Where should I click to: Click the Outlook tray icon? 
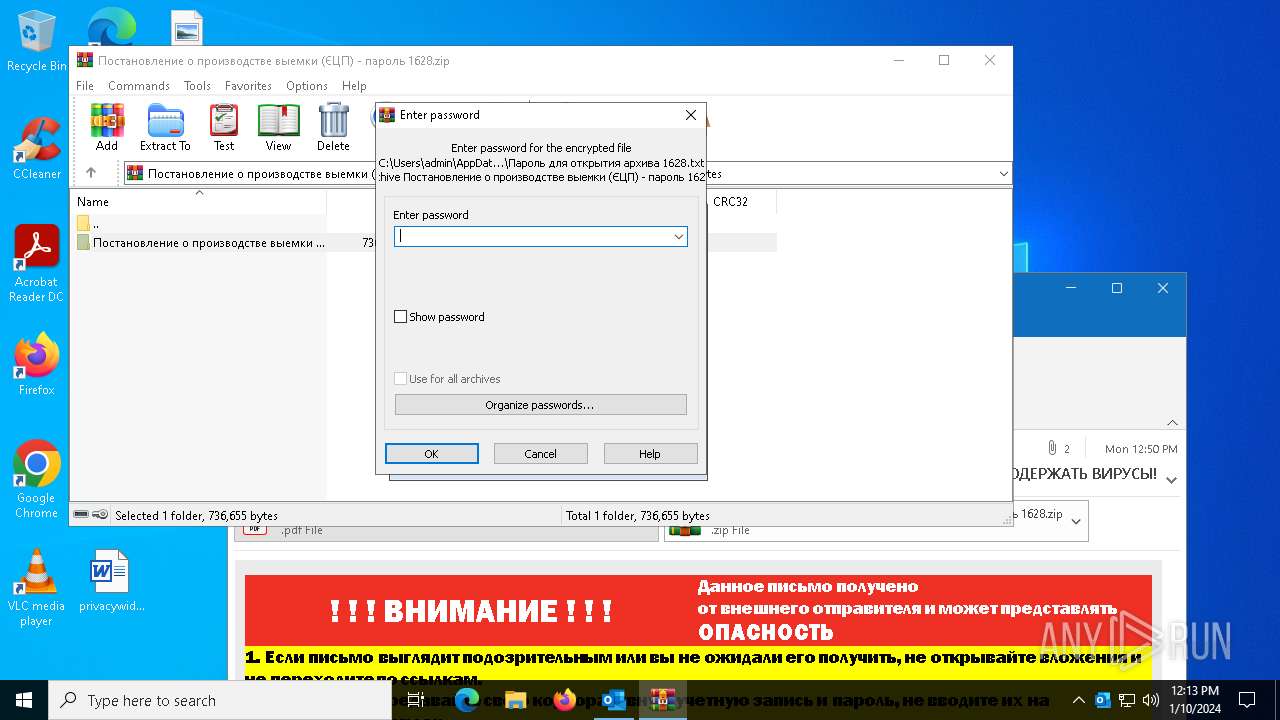pos(1103,700)
